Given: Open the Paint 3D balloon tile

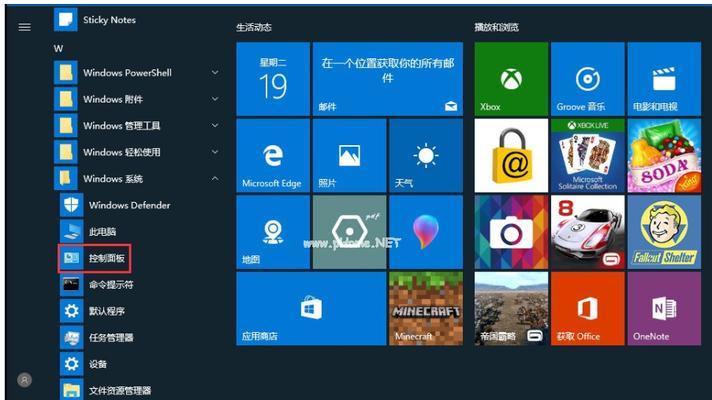Looking at the screenshot, I should (426, 232).
